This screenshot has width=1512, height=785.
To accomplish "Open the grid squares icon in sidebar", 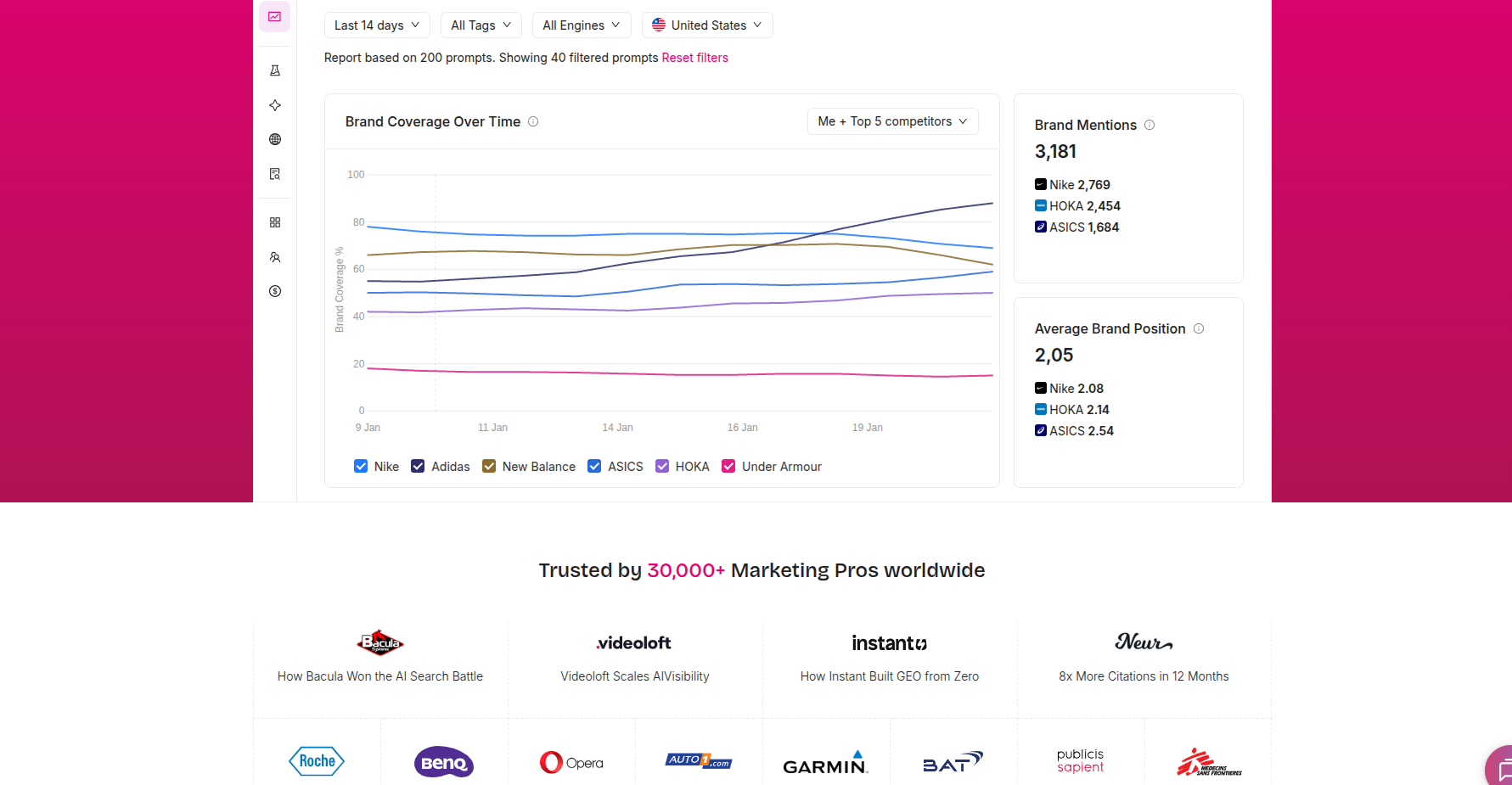I will [x=275, y=222].
